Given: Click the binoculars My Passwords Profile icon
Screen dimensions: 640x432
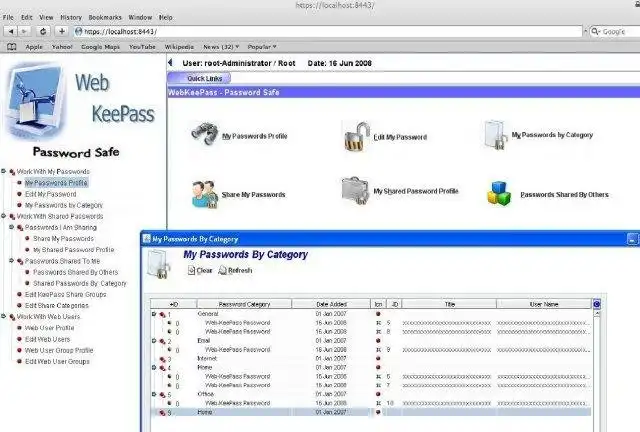Looking at the screenshot, I should click(205, 133).
